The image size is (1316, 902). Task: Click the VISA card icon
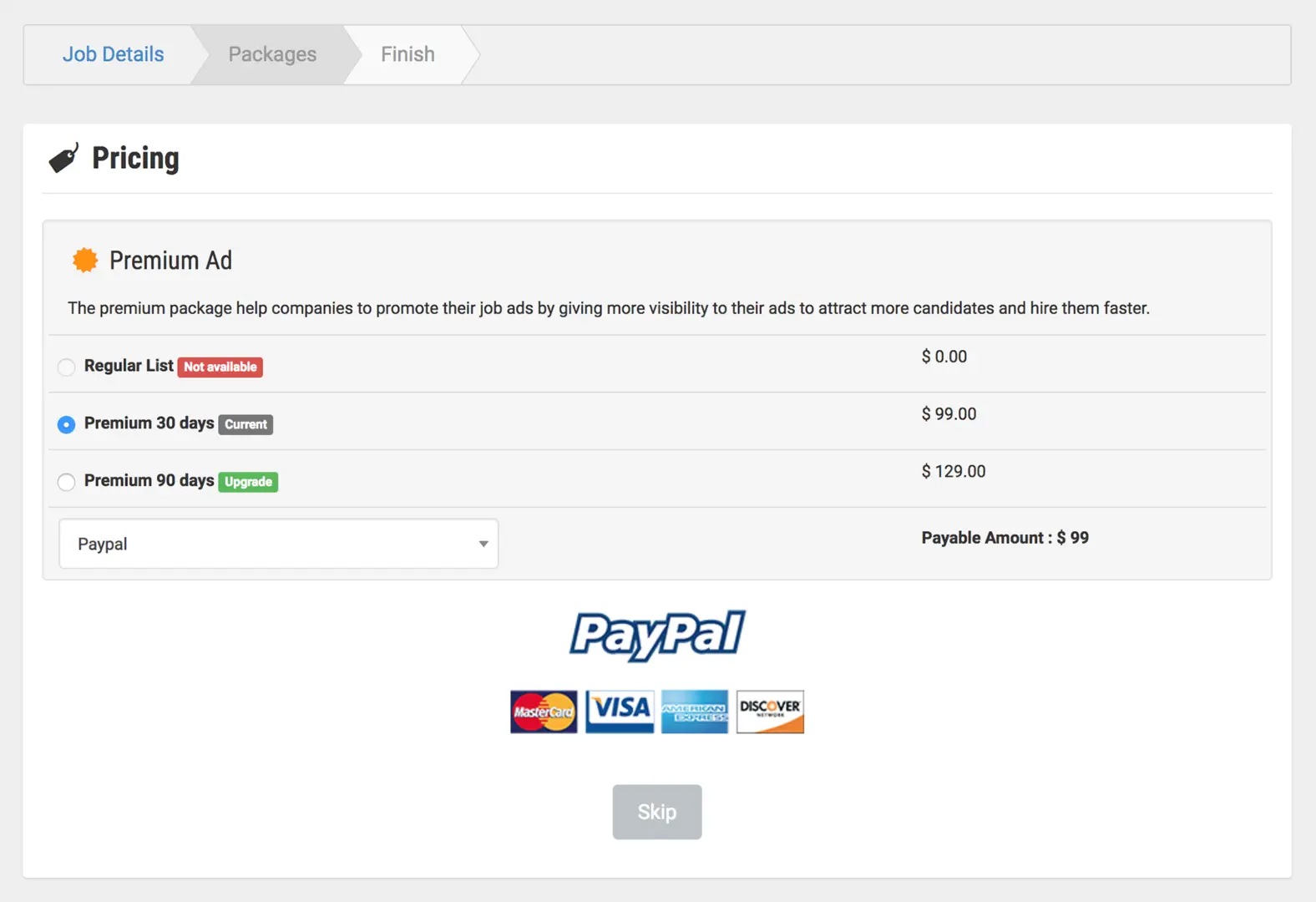(x=620, y=712)
